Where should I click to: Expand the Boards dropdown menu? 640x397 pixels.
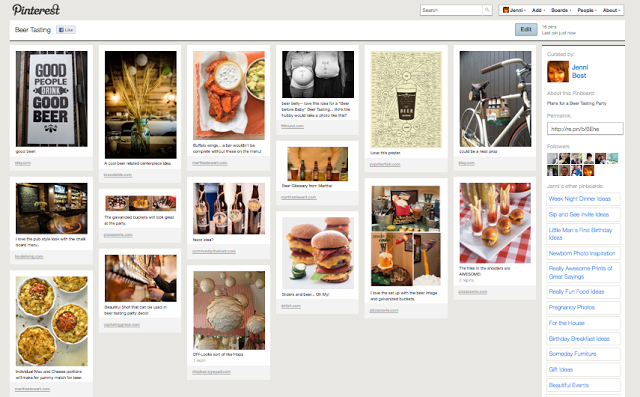click(x=561, y=10)
